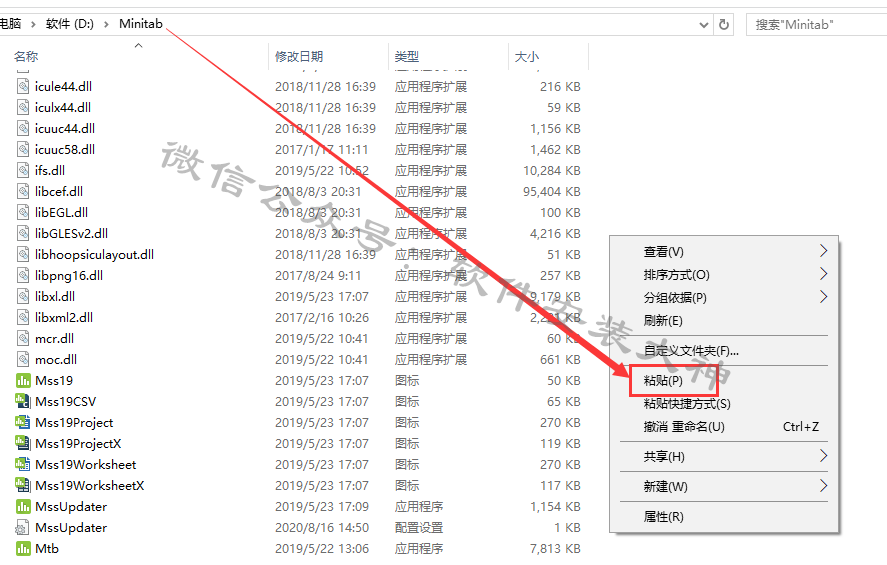This screenshot has width=887, height=565.
Task: Expand the 分组依据(P) submenu arrow
Action: [x=824, y=297]
